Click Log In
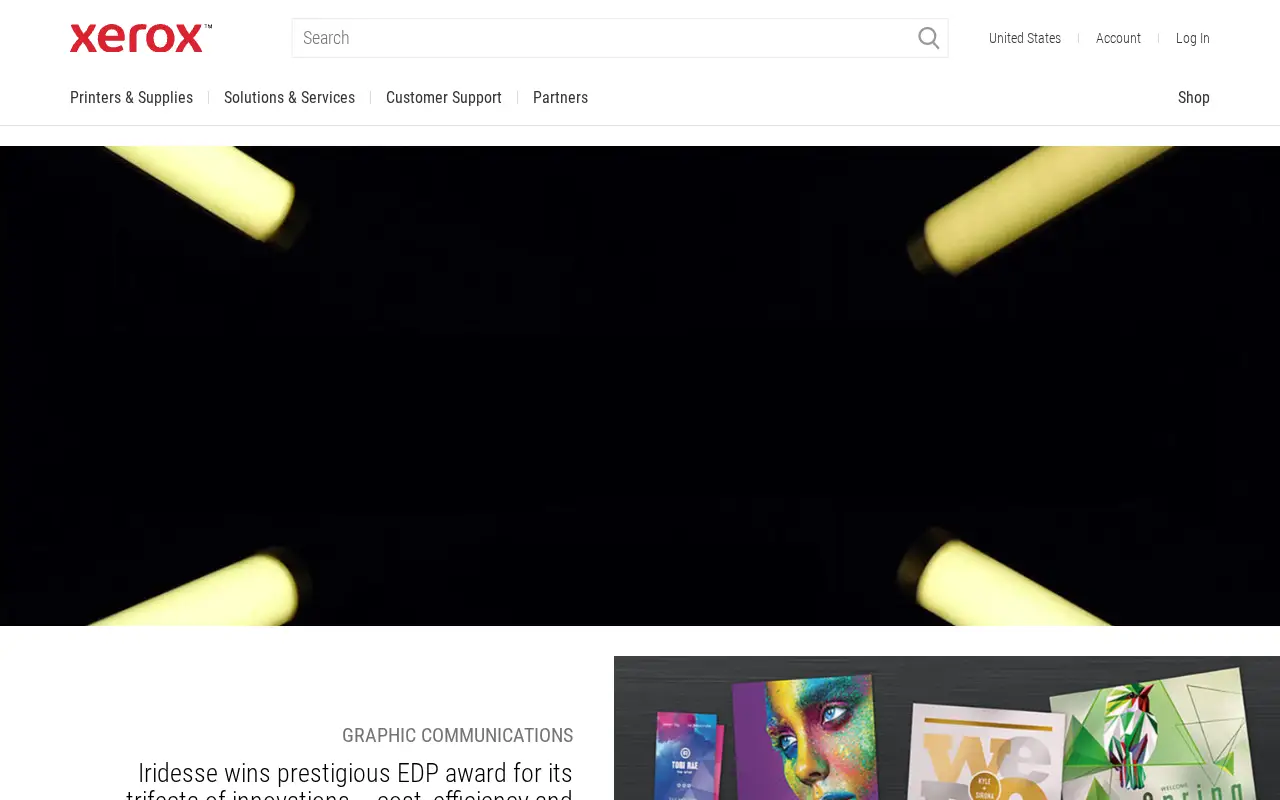Image resolution: width=1280 pixels, height=800 pixels. [1193, 38]
